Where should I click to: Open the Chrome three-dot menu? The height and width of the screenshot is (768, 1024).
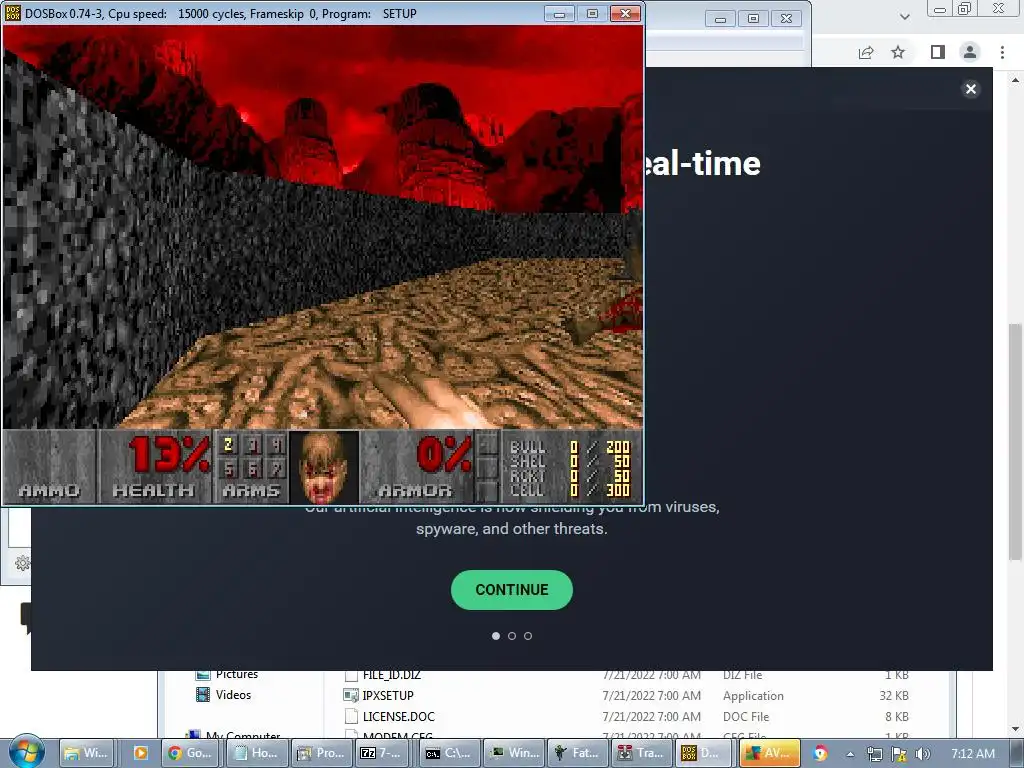point(1002,52)
